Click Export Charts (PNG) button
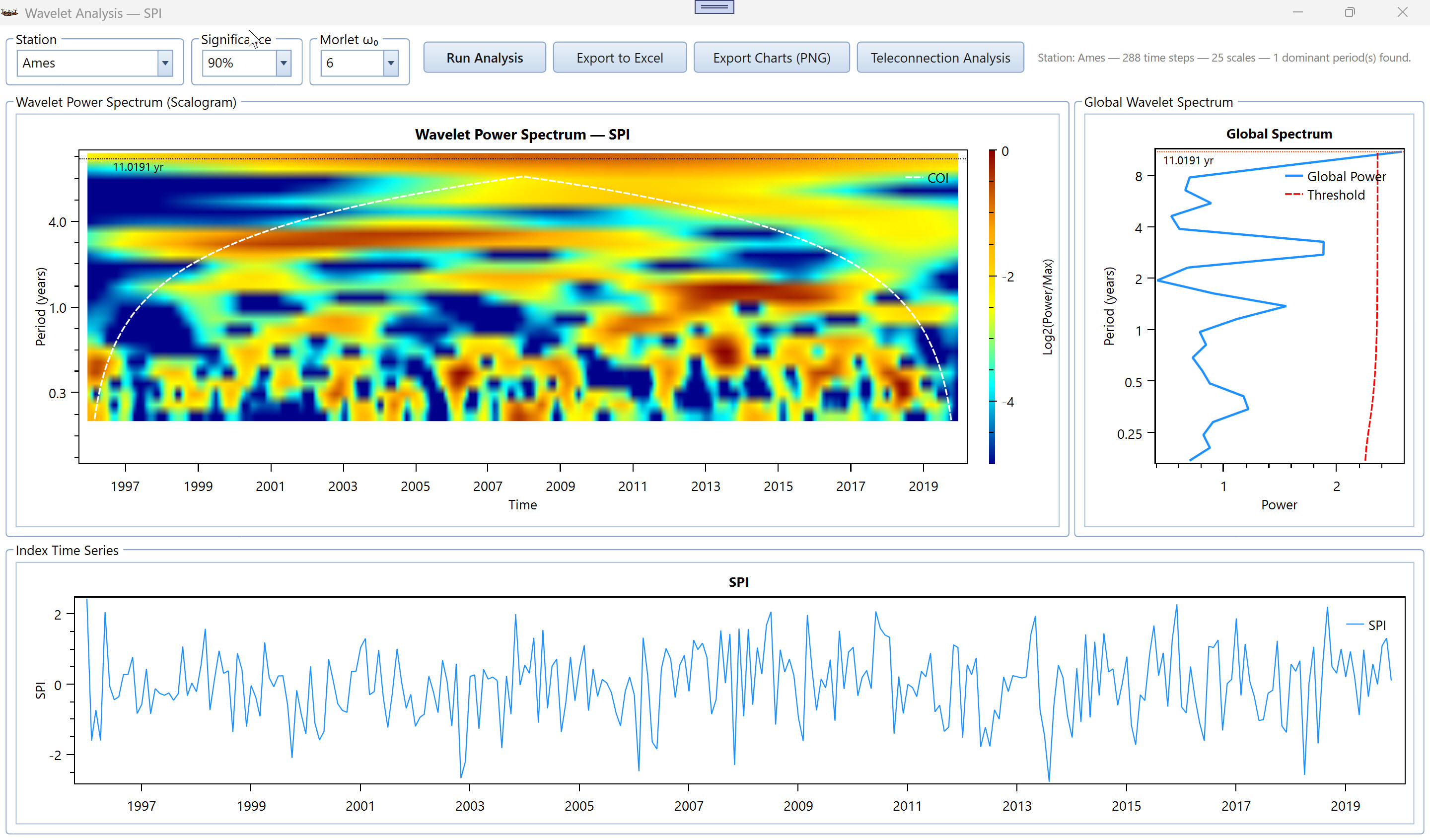This screenshot has width=1430, height=840. point(771,58)
